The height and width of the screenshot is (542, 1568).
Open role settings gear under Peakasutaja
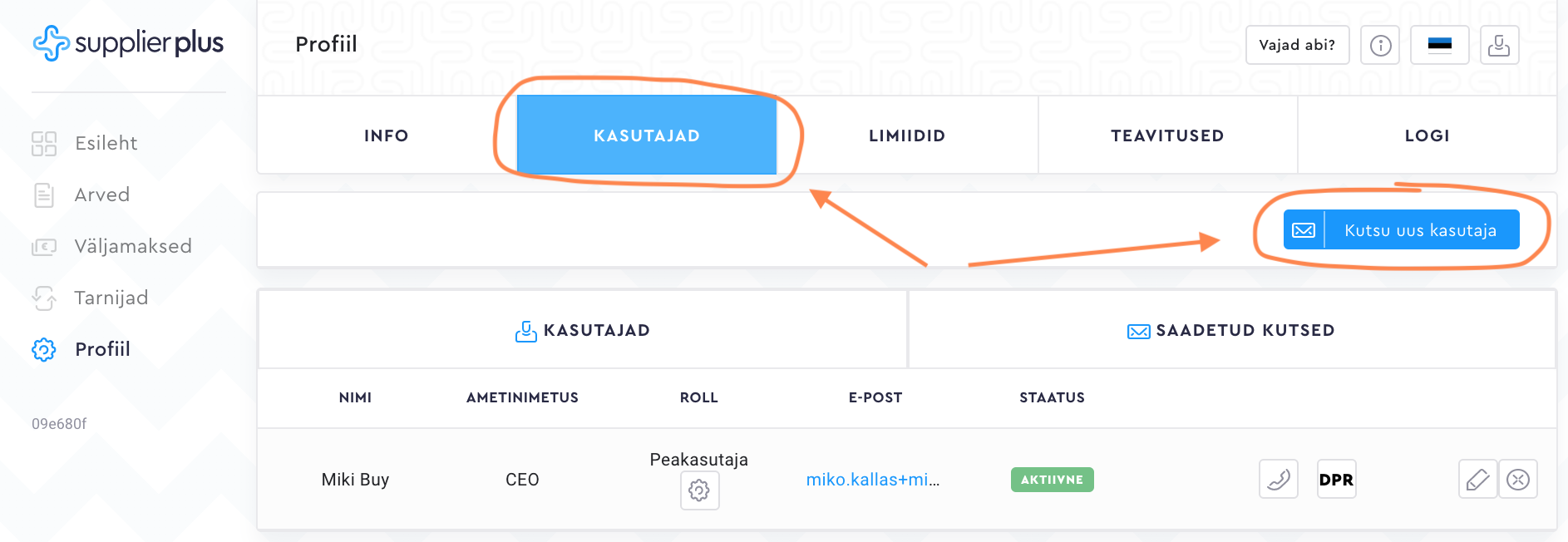[699, 490]
